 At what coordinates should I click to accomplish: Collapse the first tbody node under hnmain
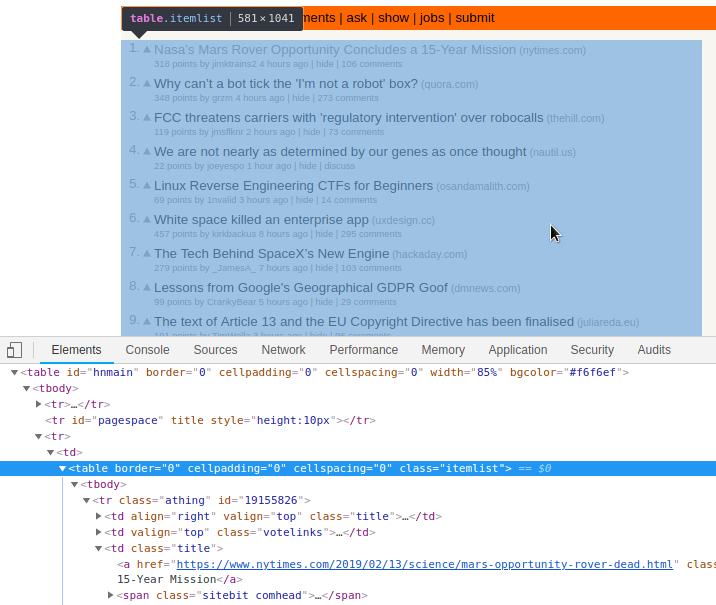point(26,389)
